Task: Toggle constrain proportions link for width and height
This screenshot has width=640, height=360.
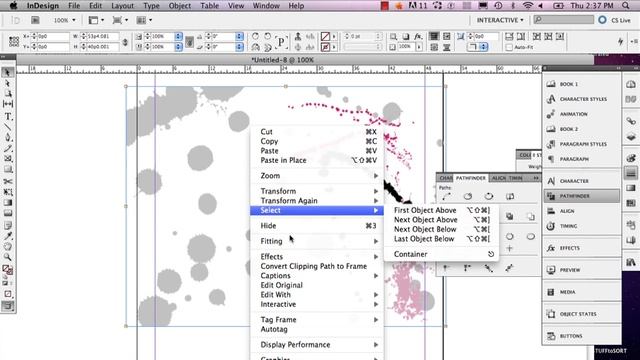Action: [x=125, y=42]
